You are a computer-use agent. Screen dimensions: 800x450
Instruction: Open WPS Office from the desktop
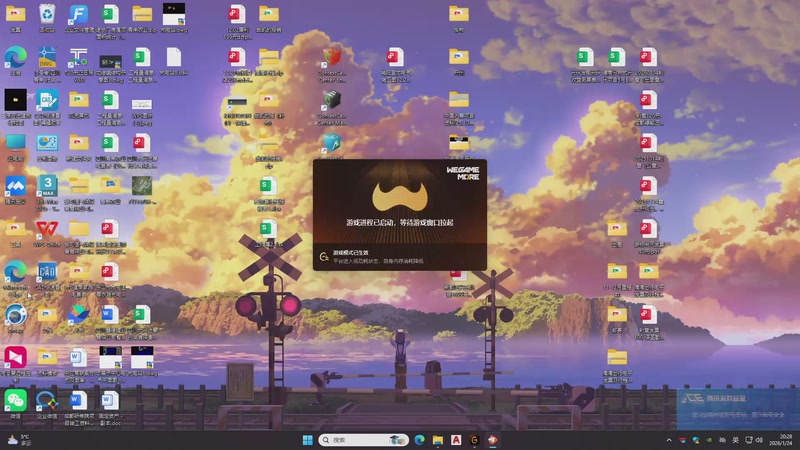coord(47,229)
